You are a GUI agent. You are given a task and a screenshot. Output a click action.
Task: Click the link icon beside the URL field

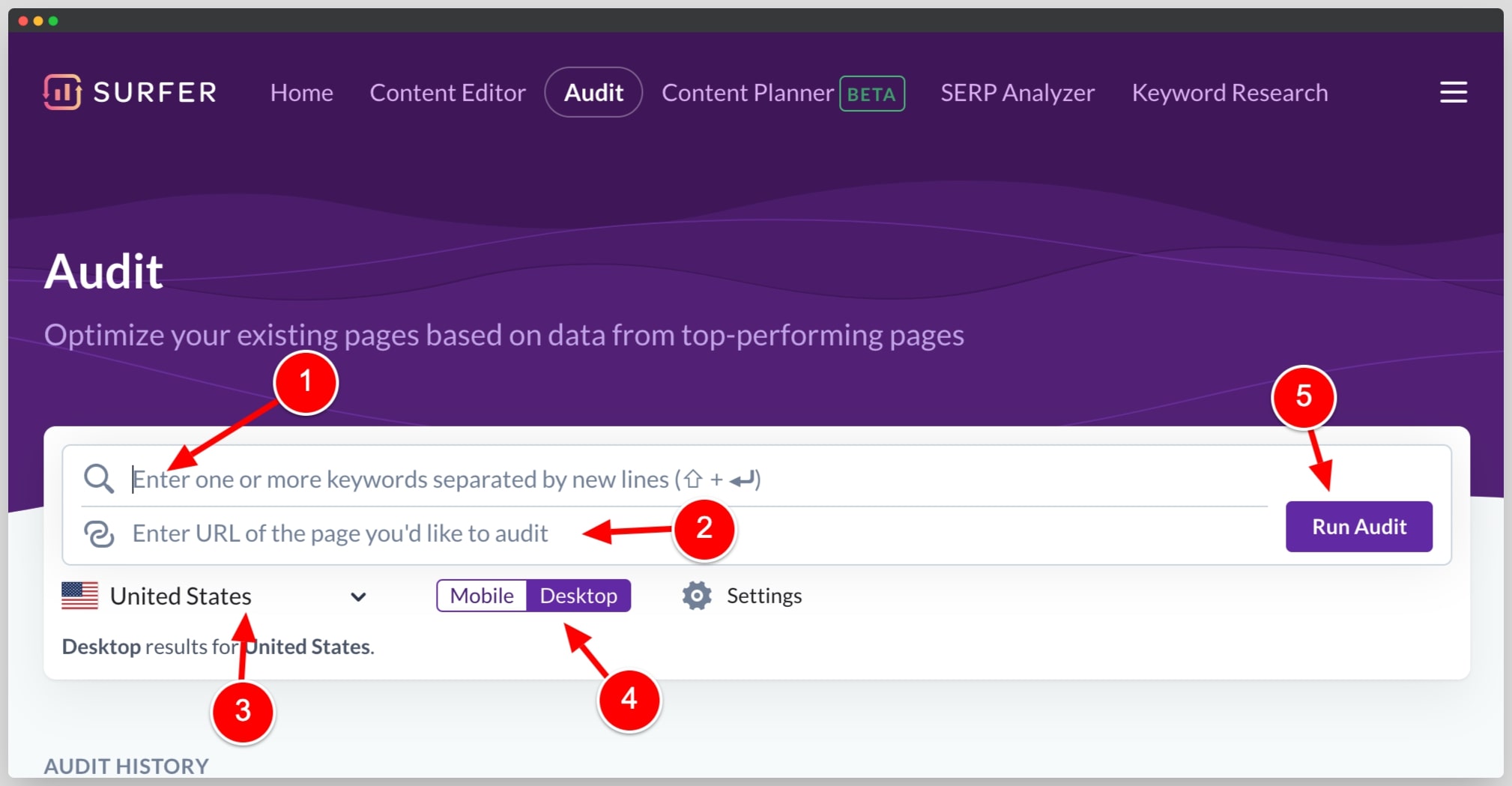[x=99, y=533]
